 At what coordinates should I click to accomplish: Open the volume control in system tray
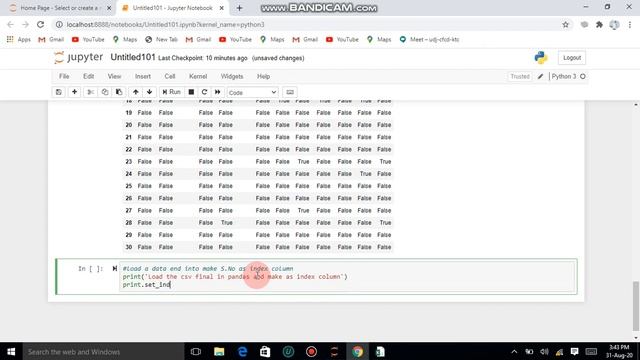click(544, 351)
